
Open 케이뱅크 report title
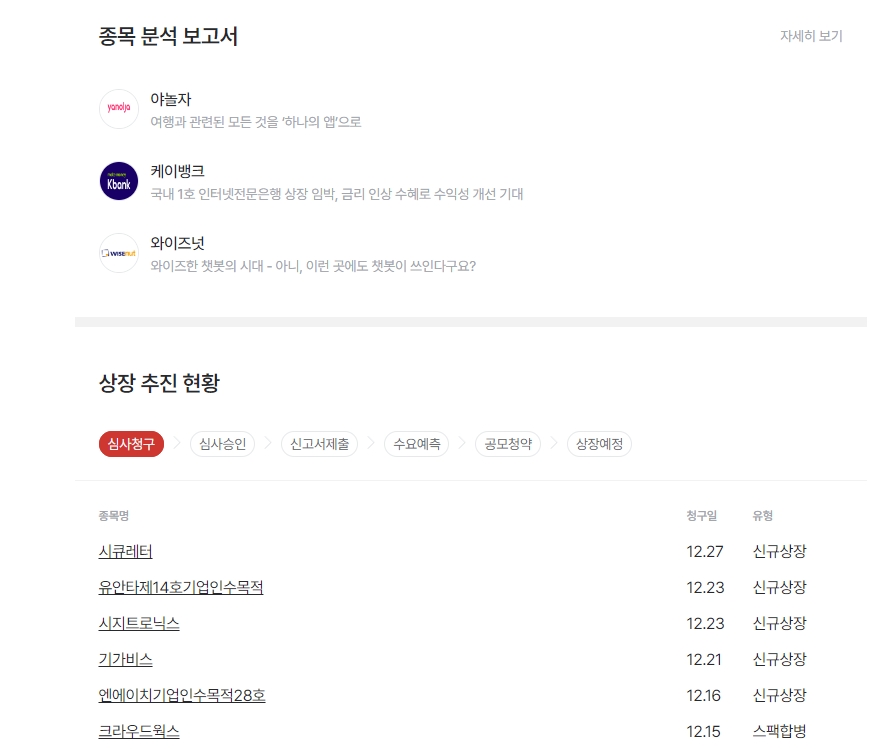coord(177,171)
